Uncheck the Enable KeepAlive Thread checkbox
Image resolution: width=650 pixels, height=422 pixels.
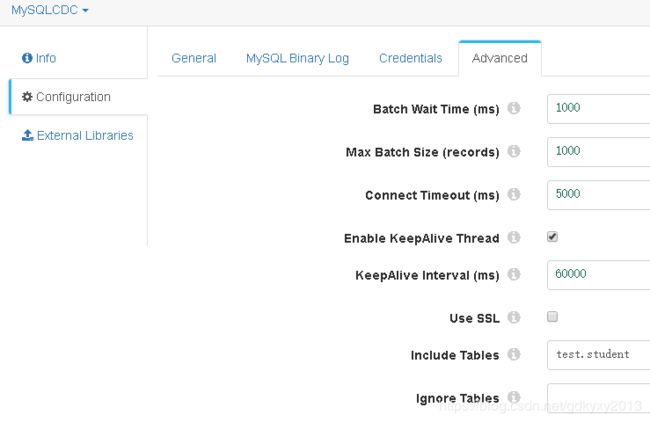click(552, 237)
